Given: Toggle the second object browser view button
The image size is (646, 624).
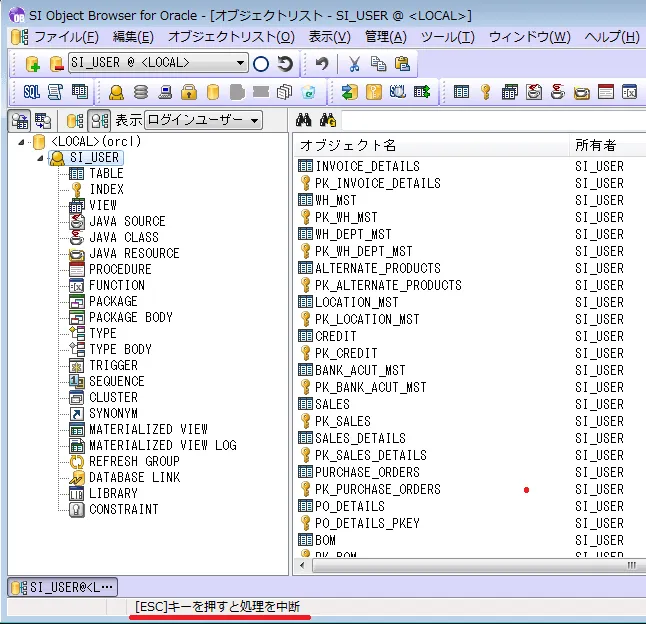Looking at the screenshot, I should (43, 121).
